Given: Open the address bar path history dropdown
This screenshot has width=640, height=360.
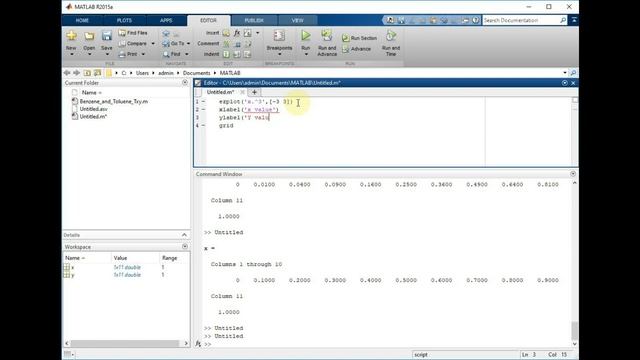Looking at the screenshot, I should (564, 73).
